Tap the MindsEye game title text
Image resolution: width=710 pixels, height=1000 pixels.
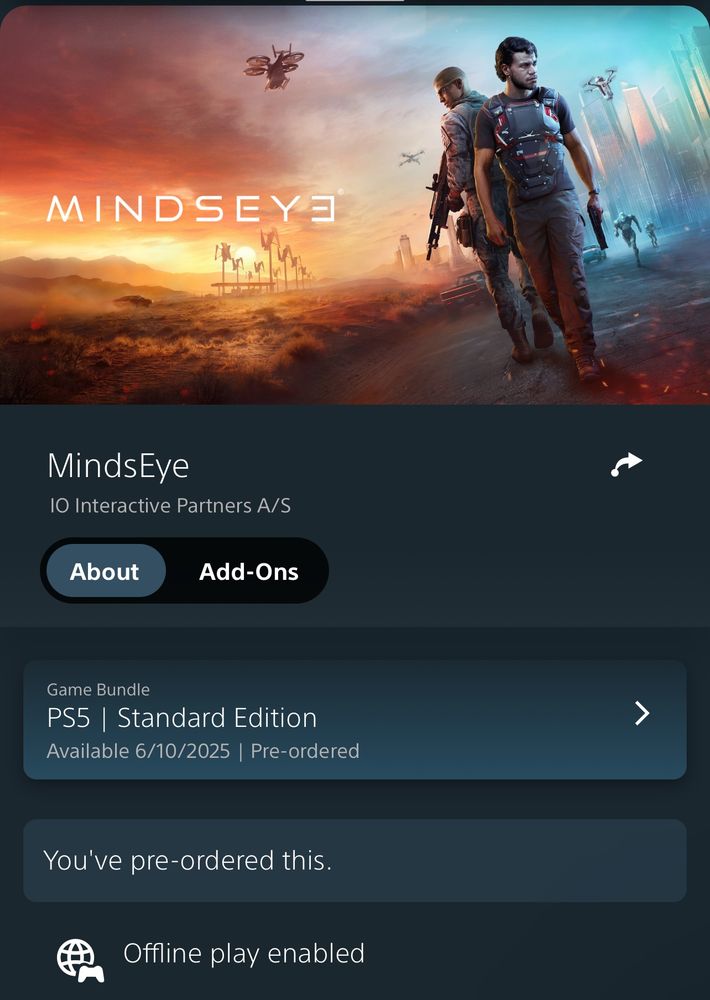[x=118, y=466]
